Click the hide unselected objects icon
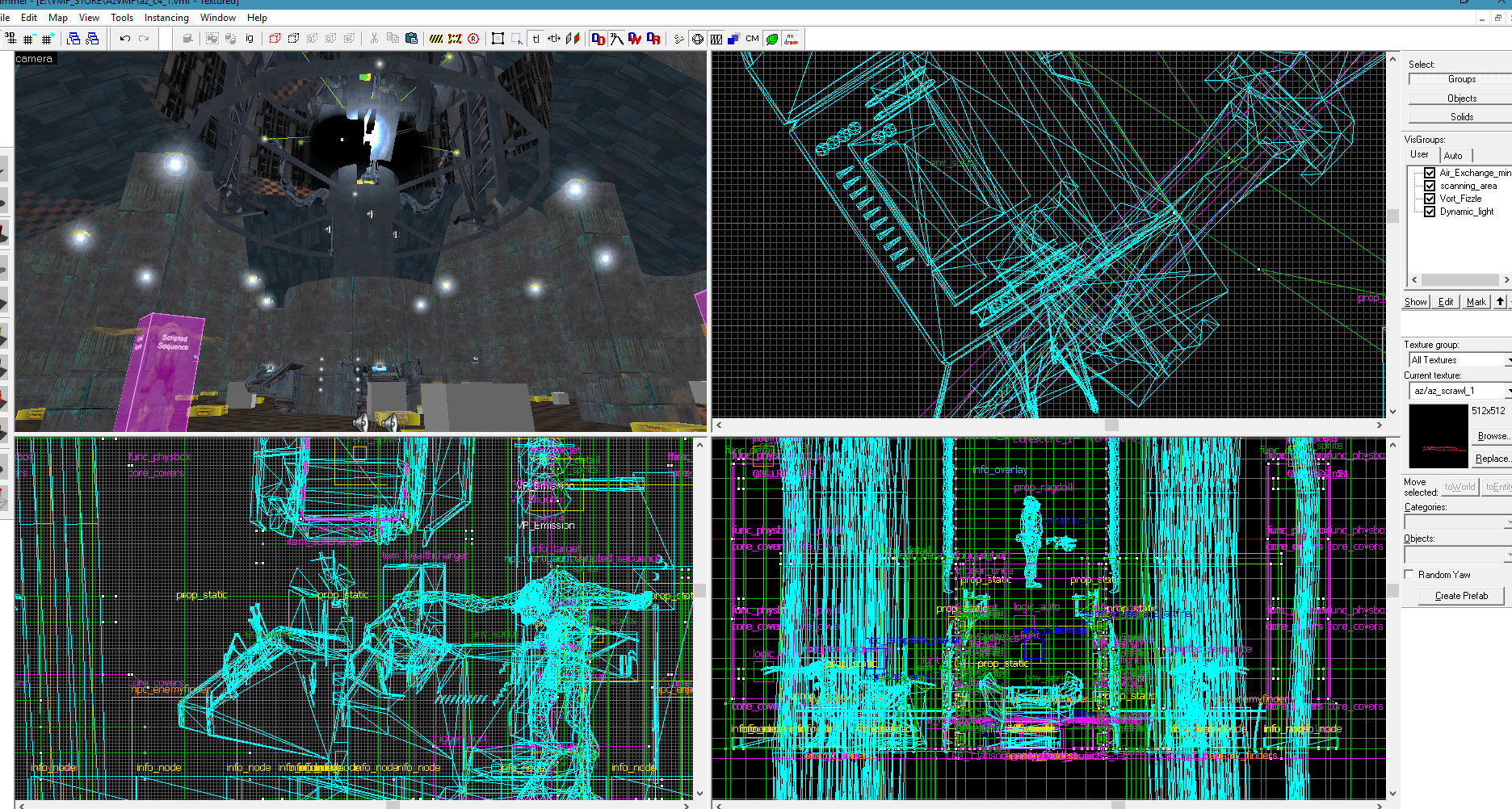This screenshot has height=809, width=1512. pos(293,38)
